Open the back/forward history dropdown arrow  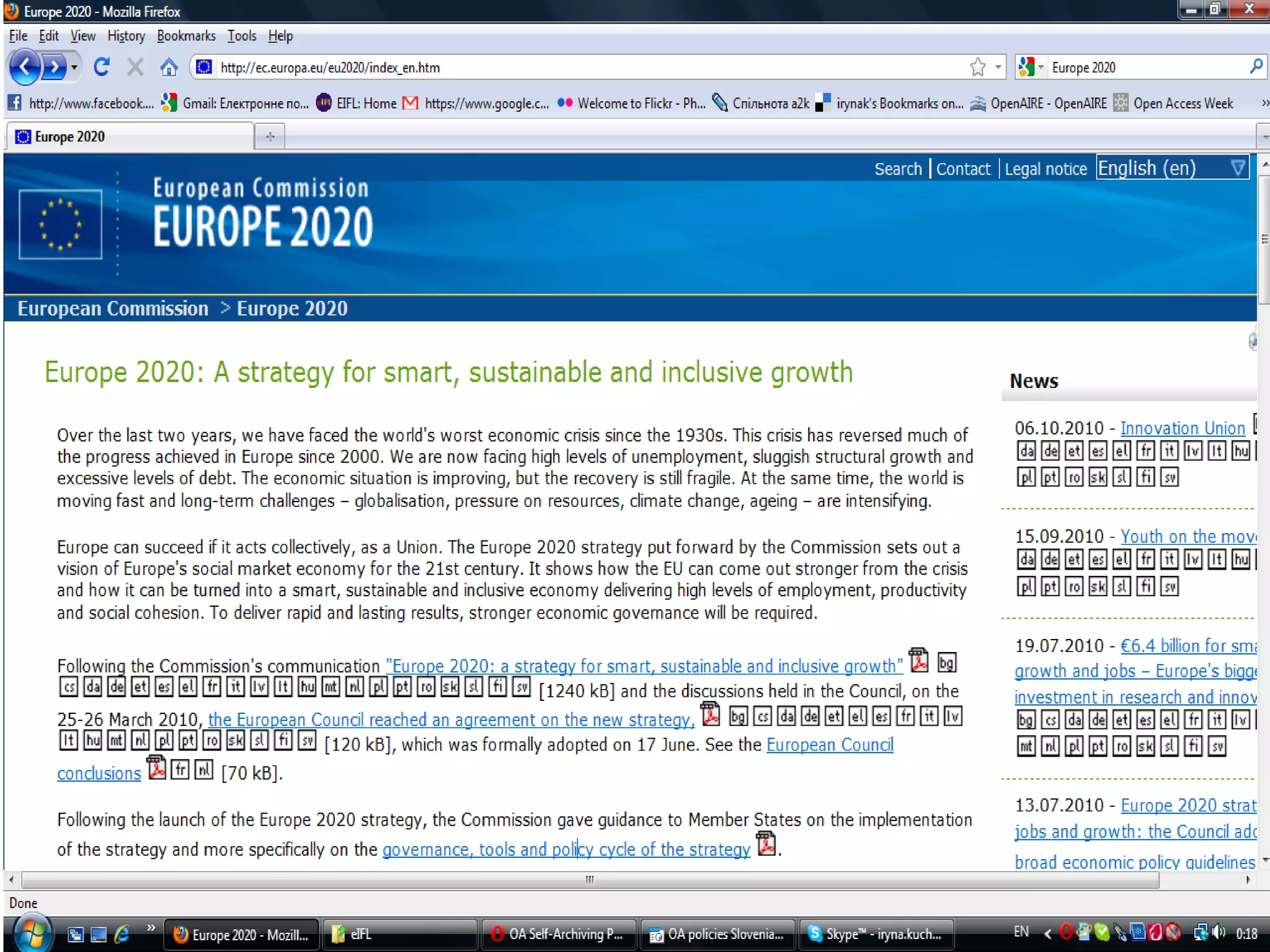pos(74,67)
